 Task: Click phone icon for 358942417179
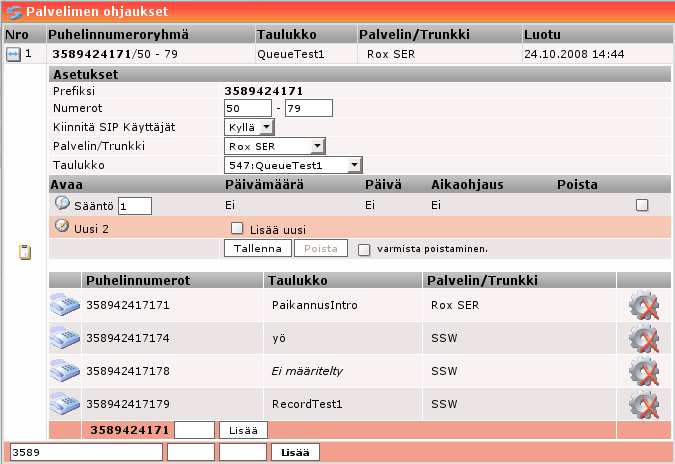pyautogui.click(x=65, y=404)
